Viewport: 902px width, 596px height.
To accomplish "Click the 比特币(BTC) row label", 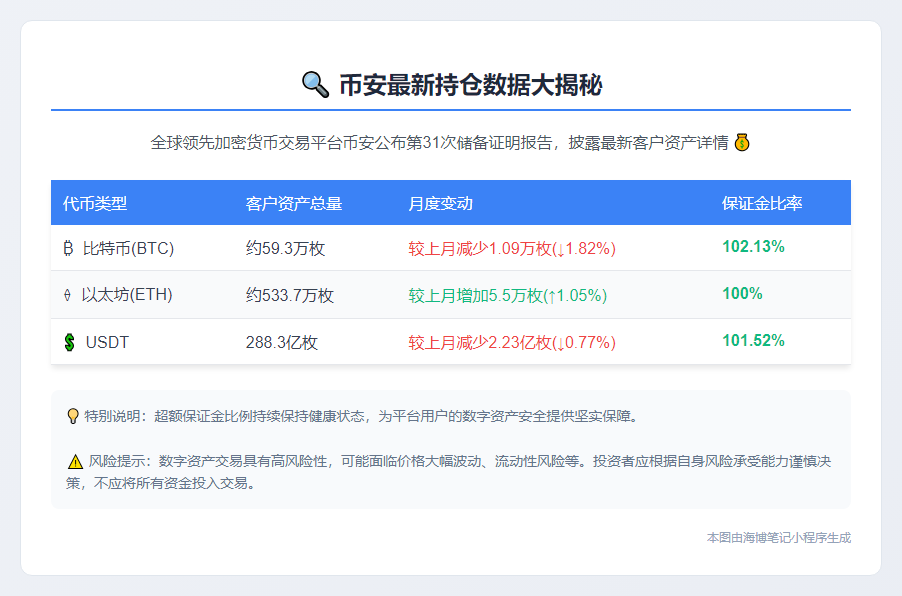I will coord(128,248).
